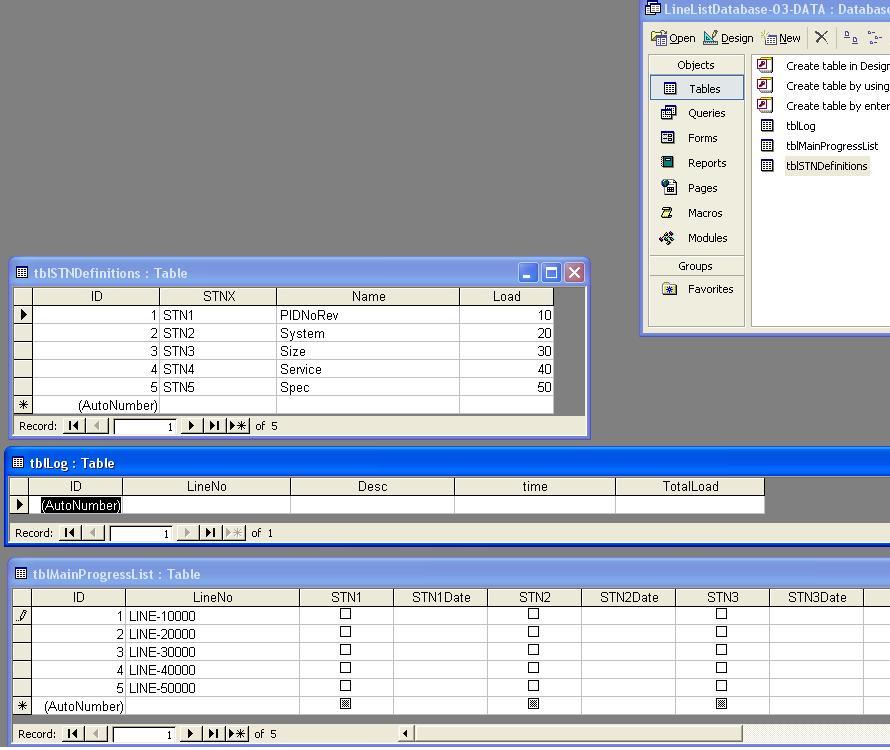Screen dimensions: 890x750
Task: Click the Queries object icon
Action: 669,113
